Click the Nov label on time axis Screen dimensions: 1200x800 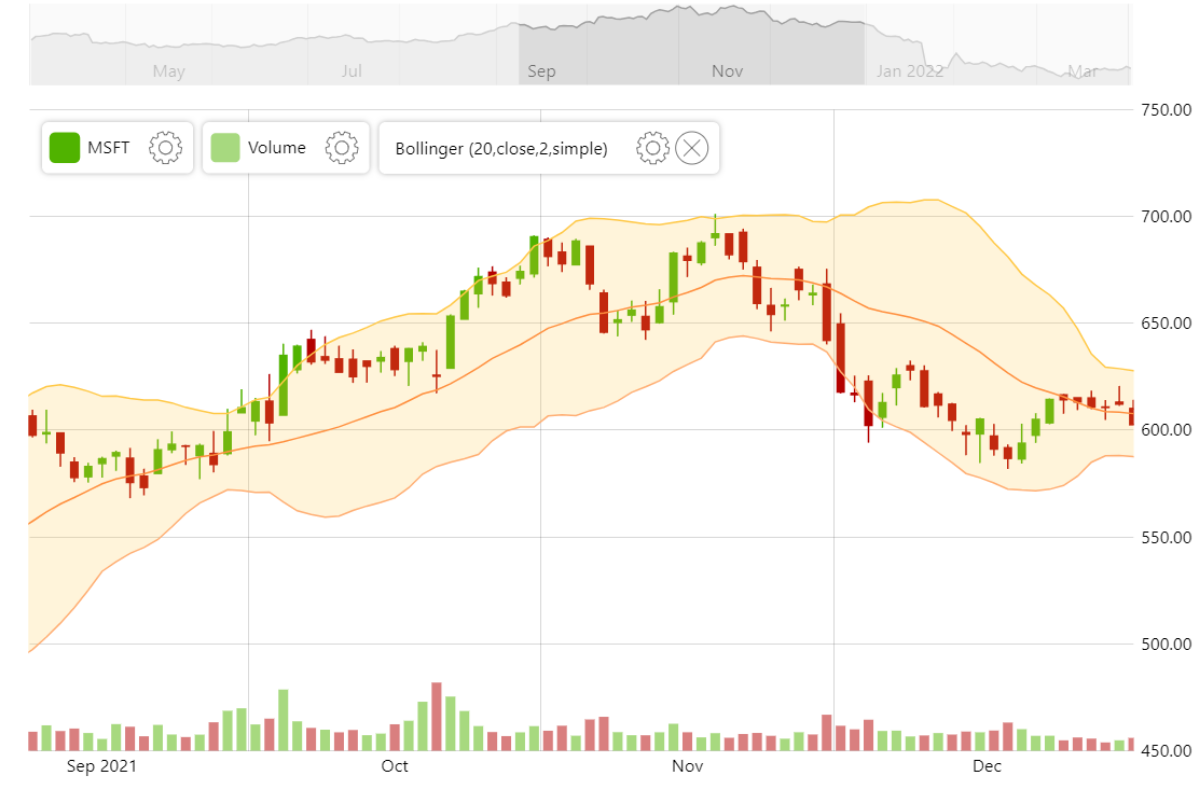(688, 766)
